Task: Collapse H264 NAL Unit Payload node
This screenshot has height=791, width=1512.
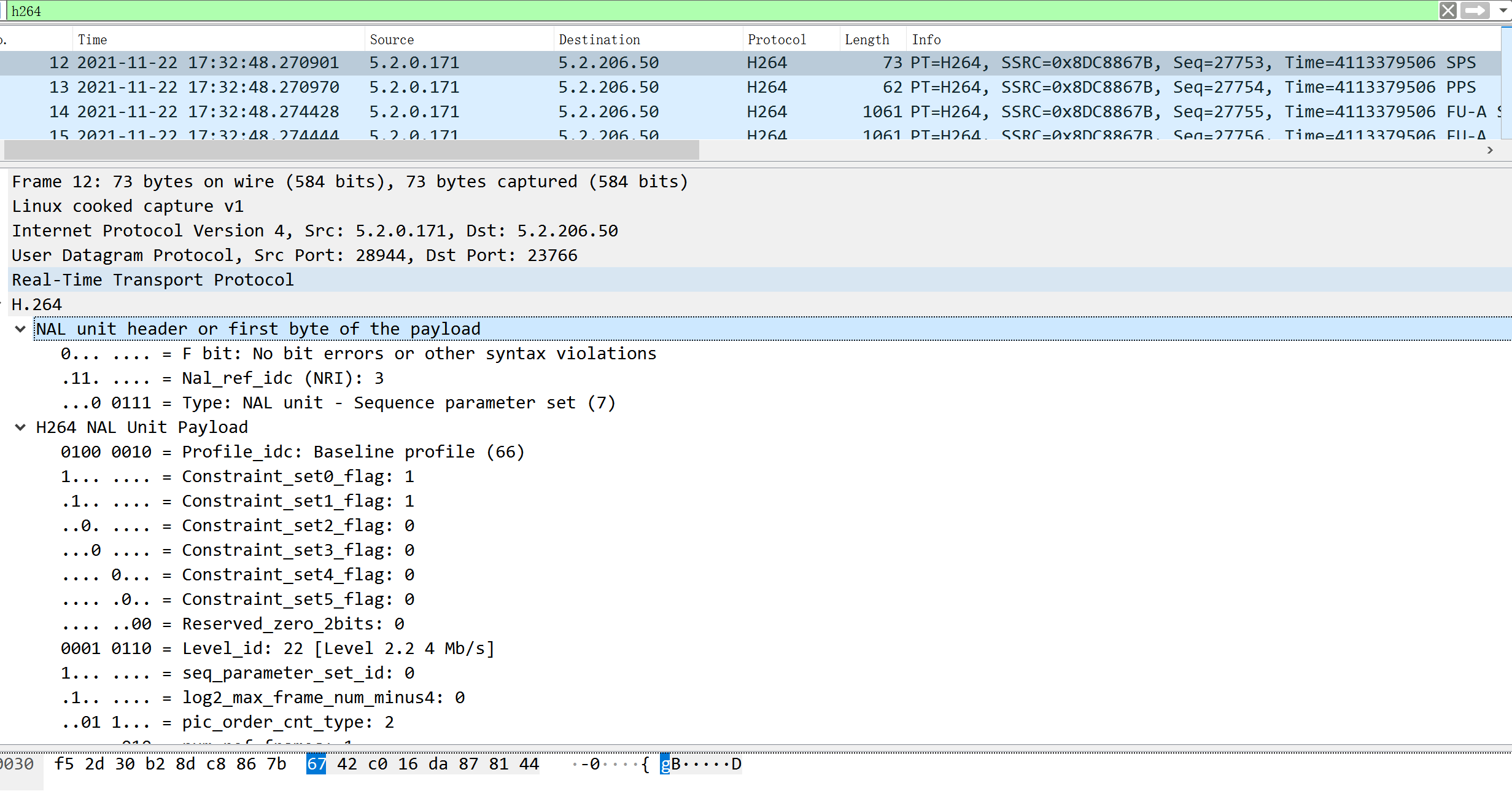Action: tap(20, 427)
